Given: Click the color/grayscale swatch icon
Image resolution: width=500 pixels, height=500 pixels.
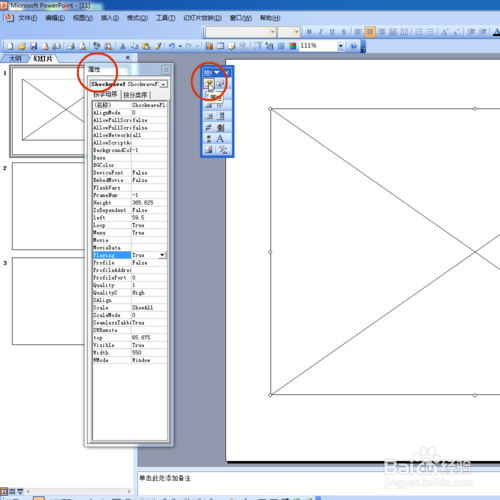Looking at the screenshot, I should (292, 46).
